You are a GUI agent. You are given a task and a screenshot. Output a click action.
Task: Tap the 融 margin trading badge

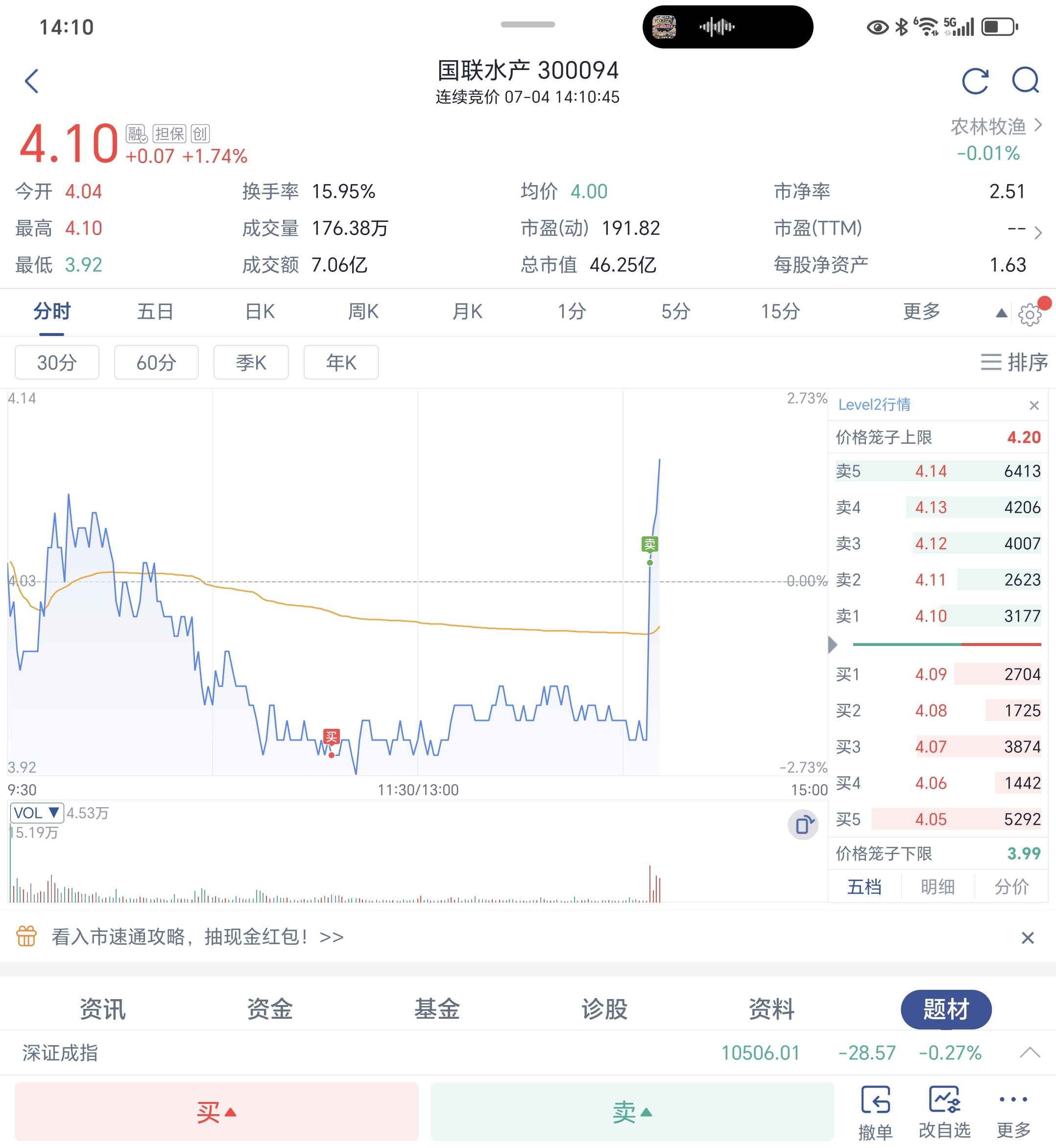[137, 134]
